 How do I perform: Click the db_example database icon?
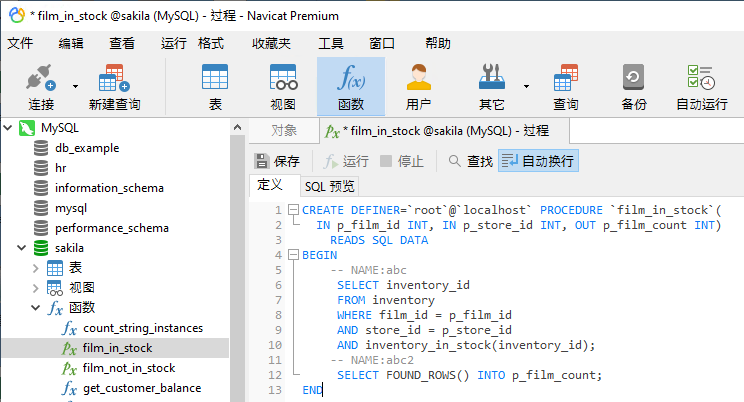(x=41, y=148)
